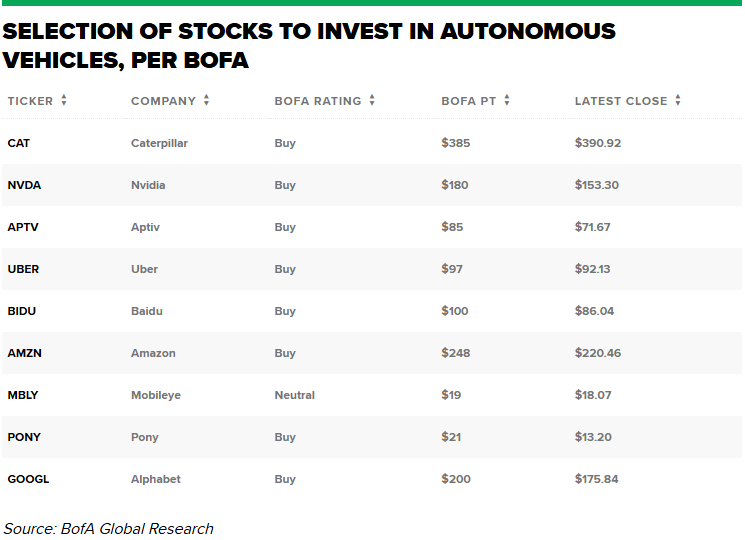Click the sort arrows beside Latest Close

tap(678, 100)
